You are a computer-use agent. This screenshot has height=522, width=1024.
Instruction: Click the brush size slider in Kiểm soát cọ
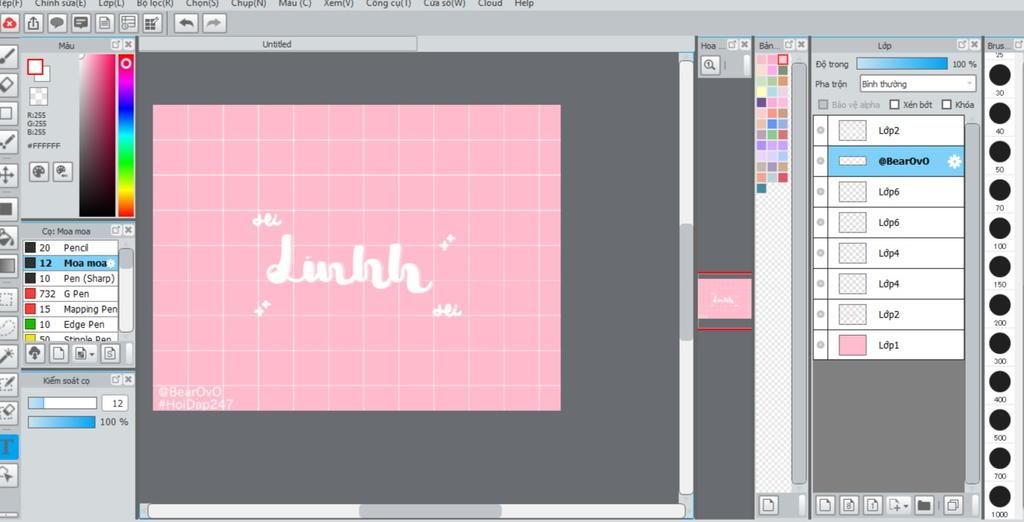(x=62, y=403)
